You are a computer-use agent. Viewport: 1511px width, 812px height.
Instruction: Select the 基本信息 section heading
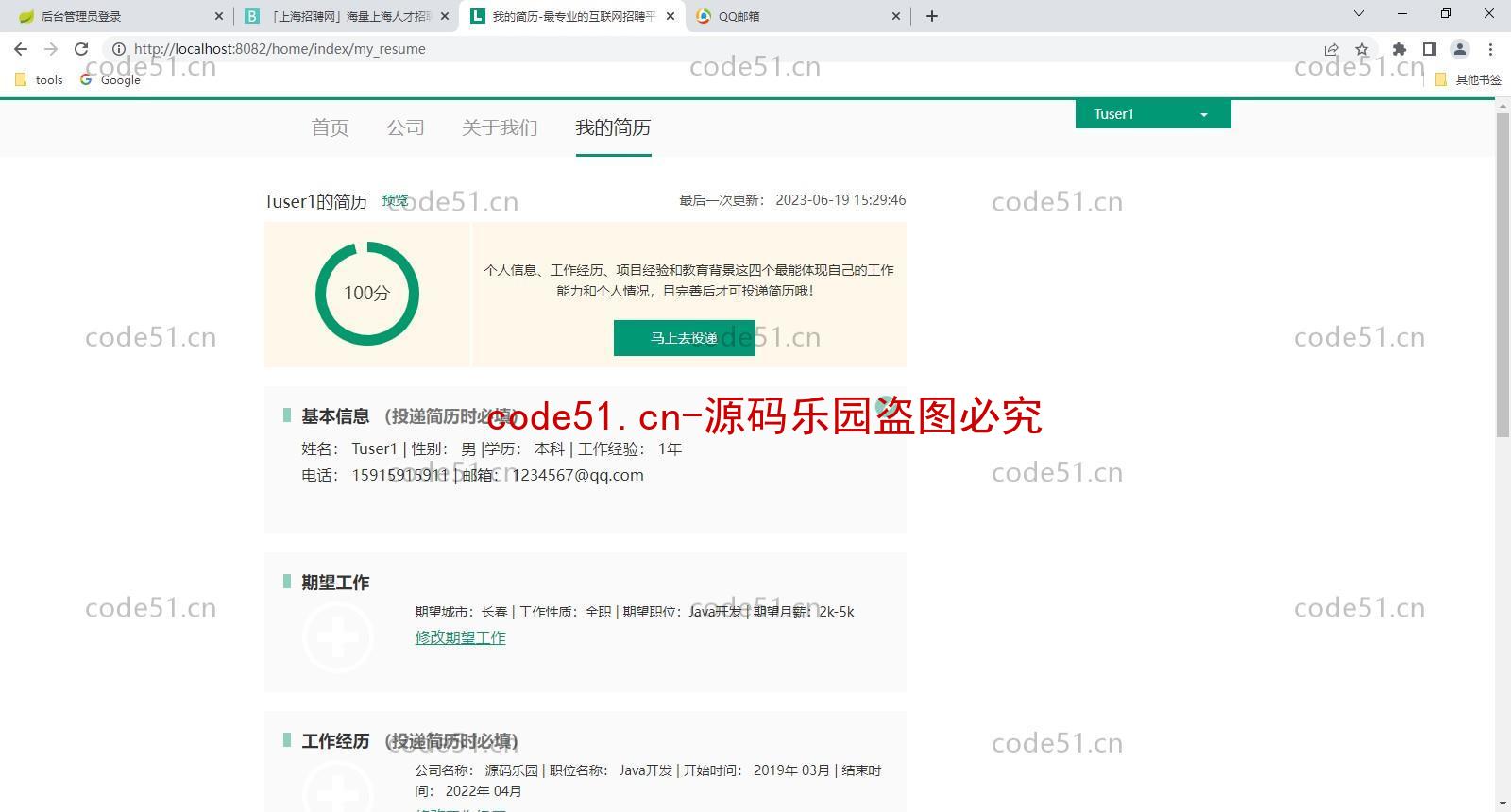335,416
